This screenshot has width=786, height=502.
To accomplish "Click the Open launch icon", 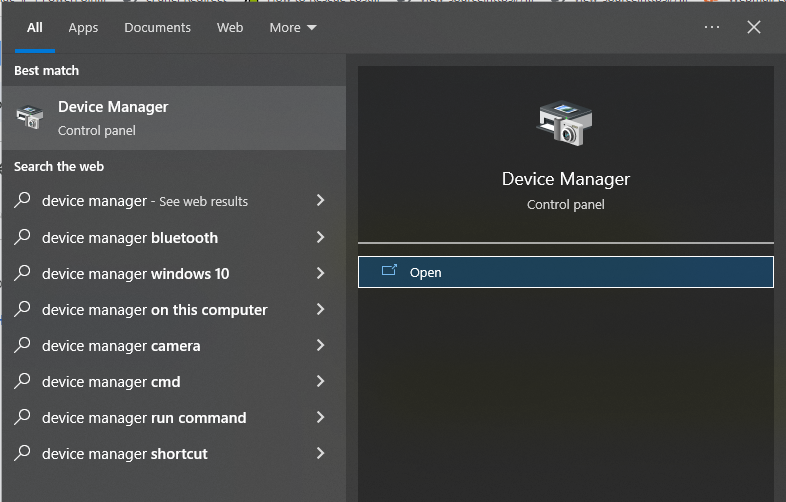I will 389,271.
